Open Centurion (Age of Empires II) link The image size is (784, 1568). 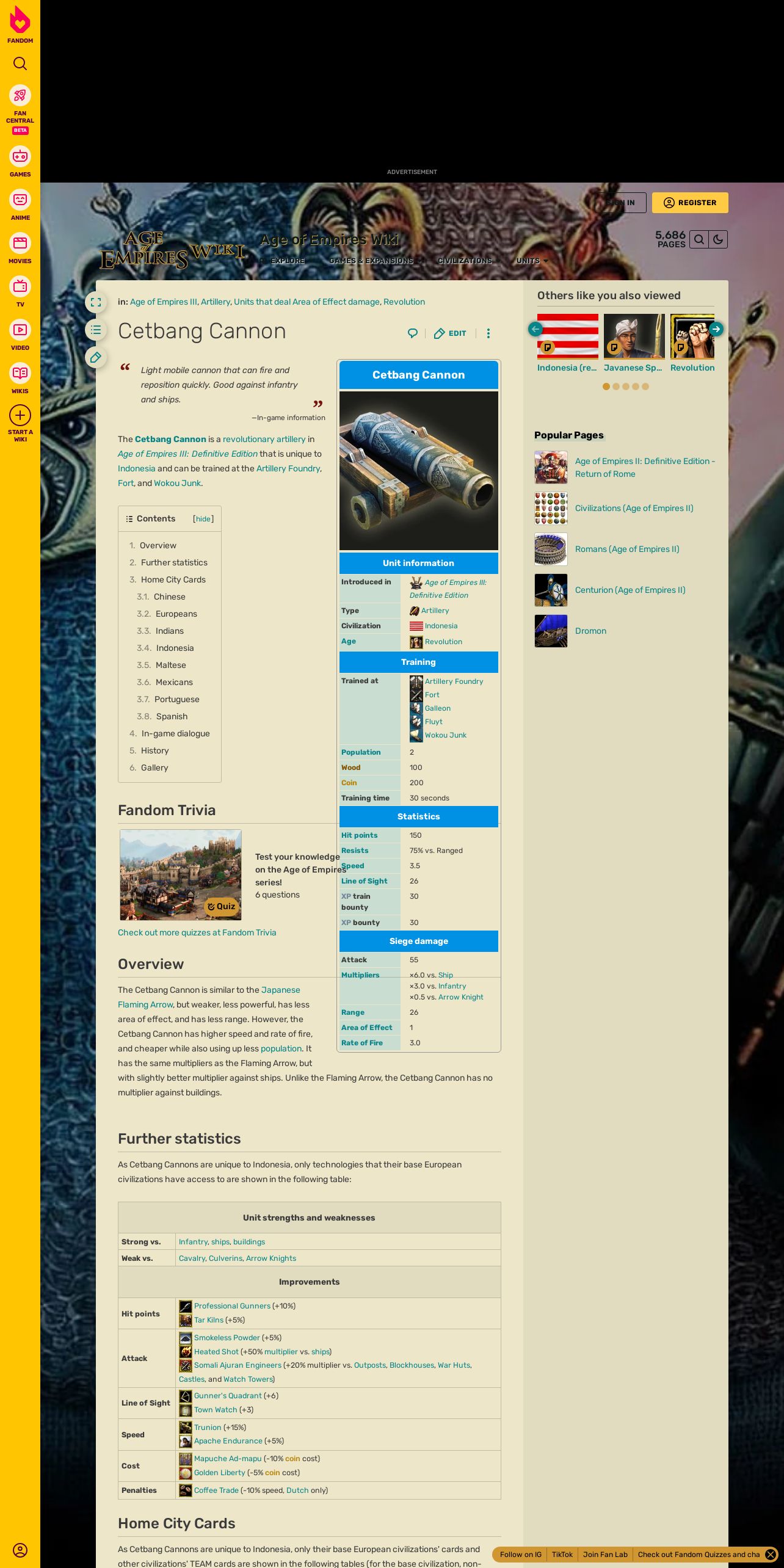630,590
